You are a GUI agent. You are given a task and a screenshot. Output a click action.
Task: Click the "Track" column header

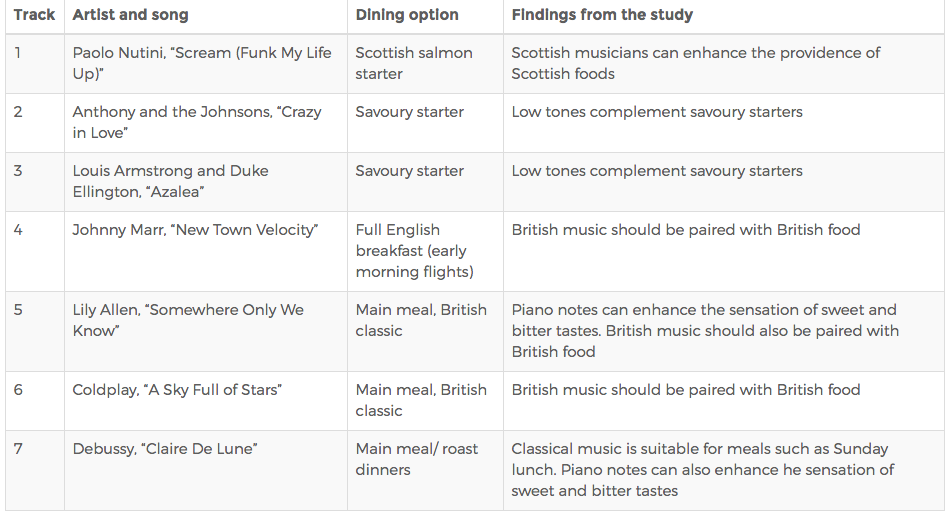tap(34, 15)
